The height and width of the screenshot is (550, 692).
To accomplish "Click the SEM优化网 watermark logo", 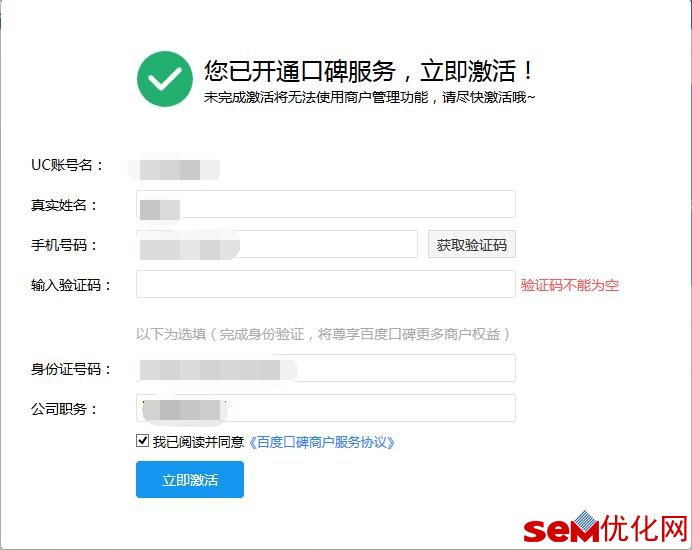I will coord(606,527).
